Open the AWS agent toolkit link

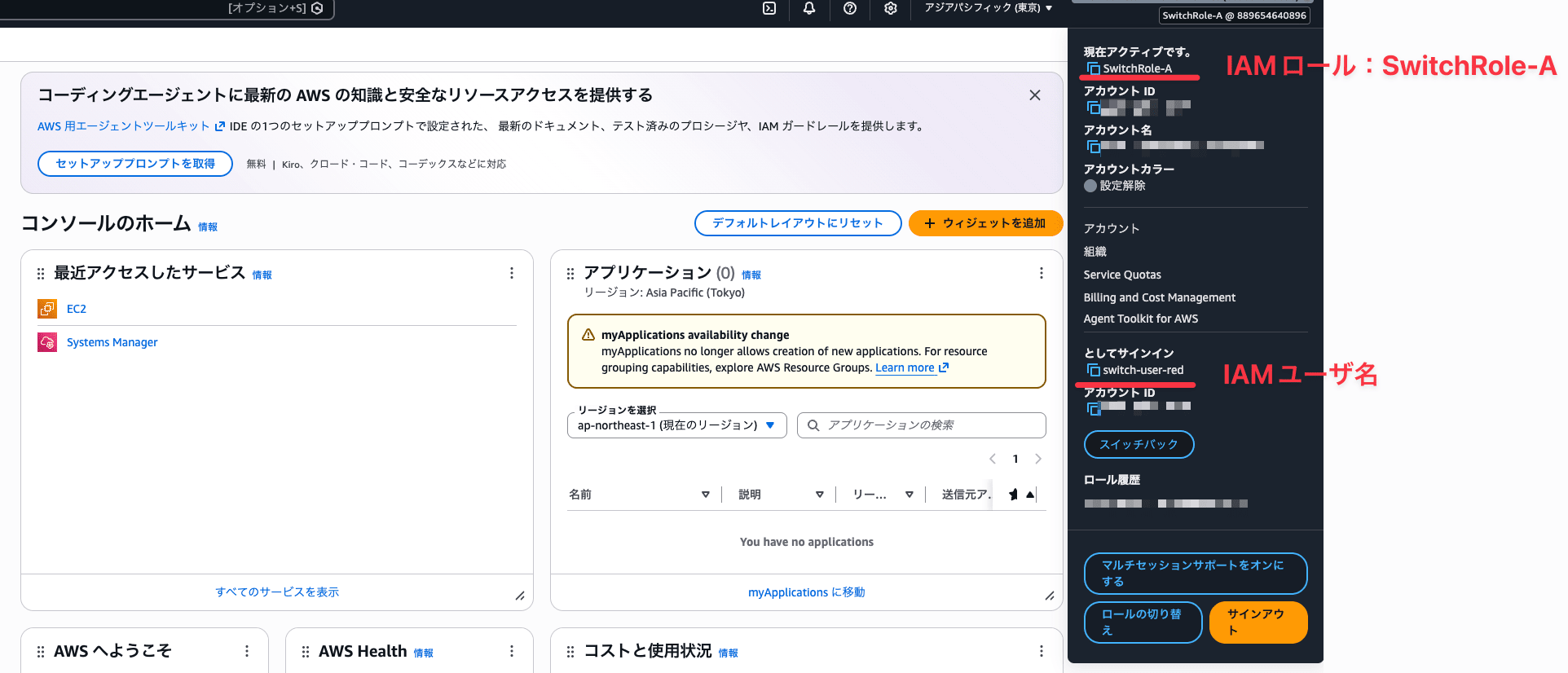pyautogui.click(x=130, y=126)
